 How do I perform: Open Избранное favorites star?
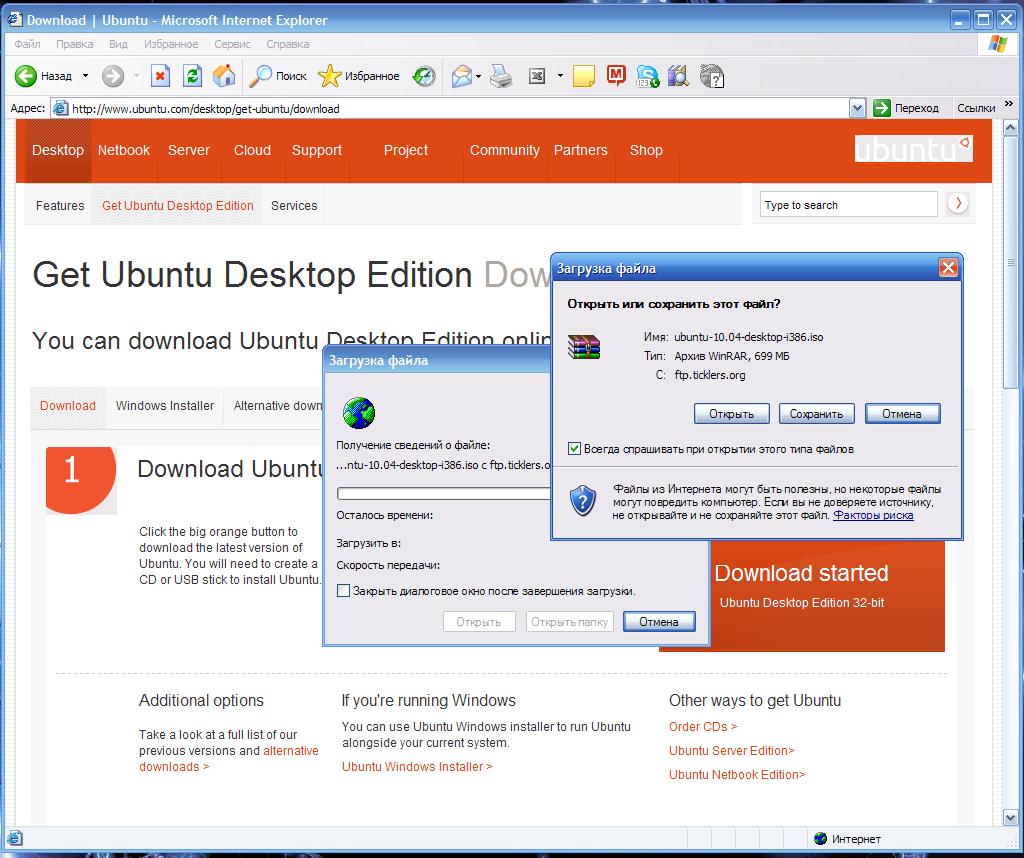tap(359, 76)
